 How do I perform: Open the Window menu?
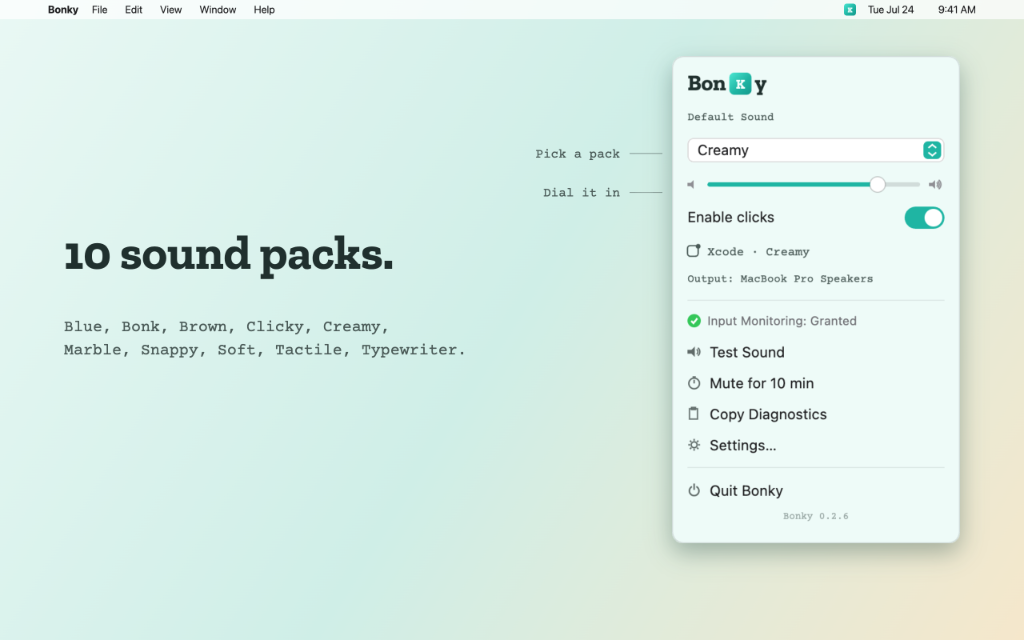point(217,10)
